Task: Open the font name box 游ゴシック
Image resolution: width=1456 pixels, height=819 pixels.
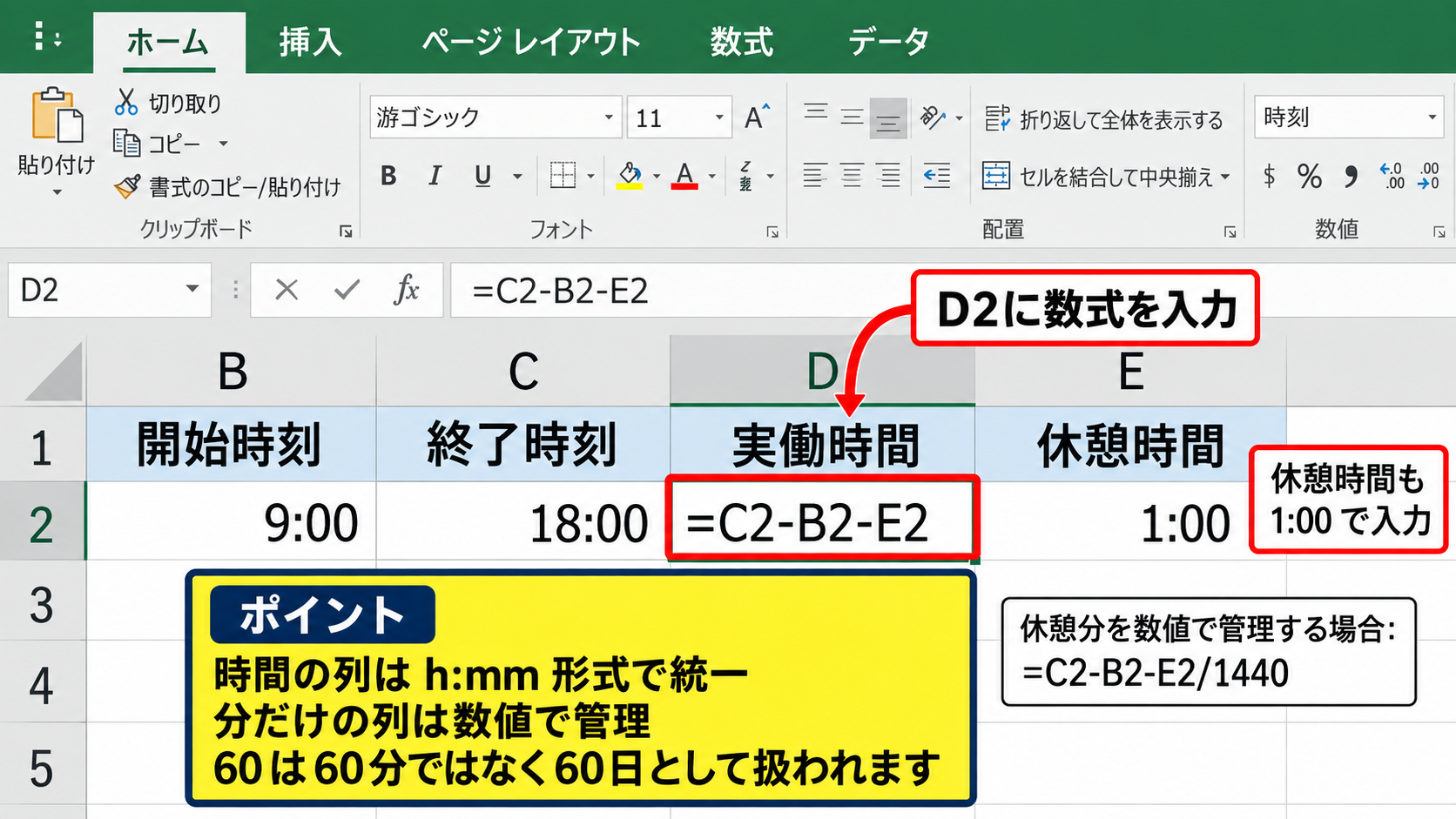Action: [x=495, y=117]
